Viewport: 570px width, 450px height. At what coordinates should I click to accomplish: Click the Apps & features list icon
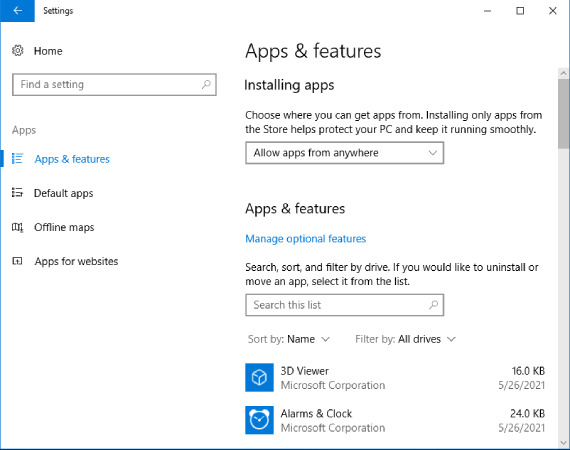(x=17, y=159)
